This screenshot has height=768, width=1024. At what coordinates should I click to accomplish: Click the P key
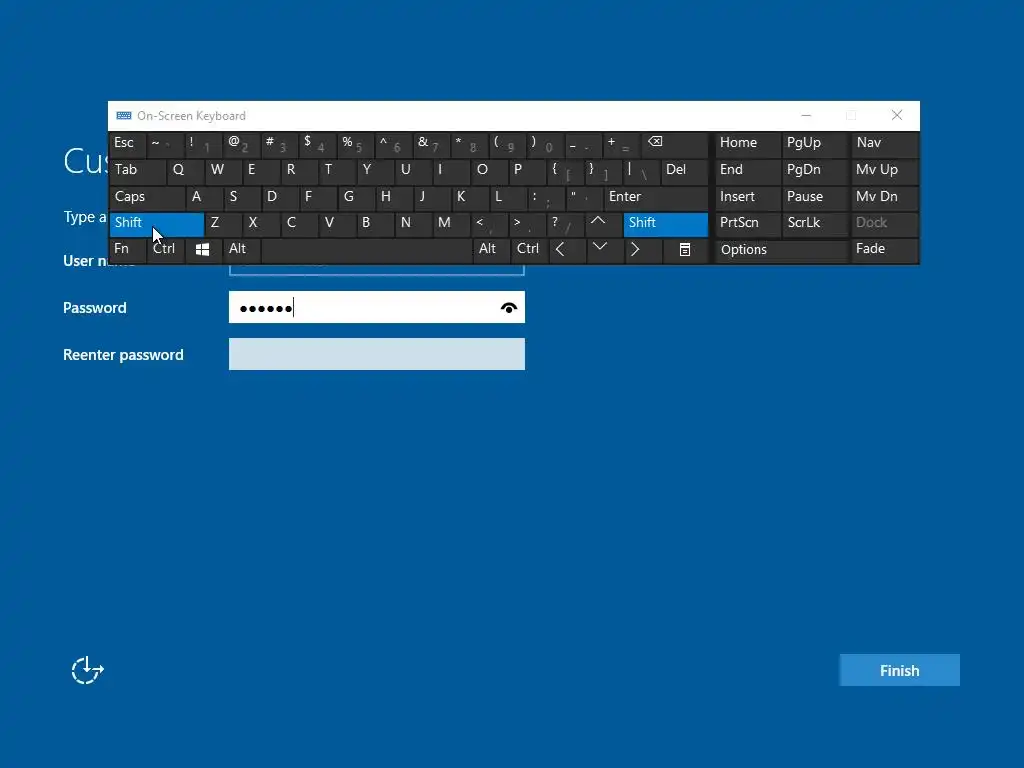[526, 170]
